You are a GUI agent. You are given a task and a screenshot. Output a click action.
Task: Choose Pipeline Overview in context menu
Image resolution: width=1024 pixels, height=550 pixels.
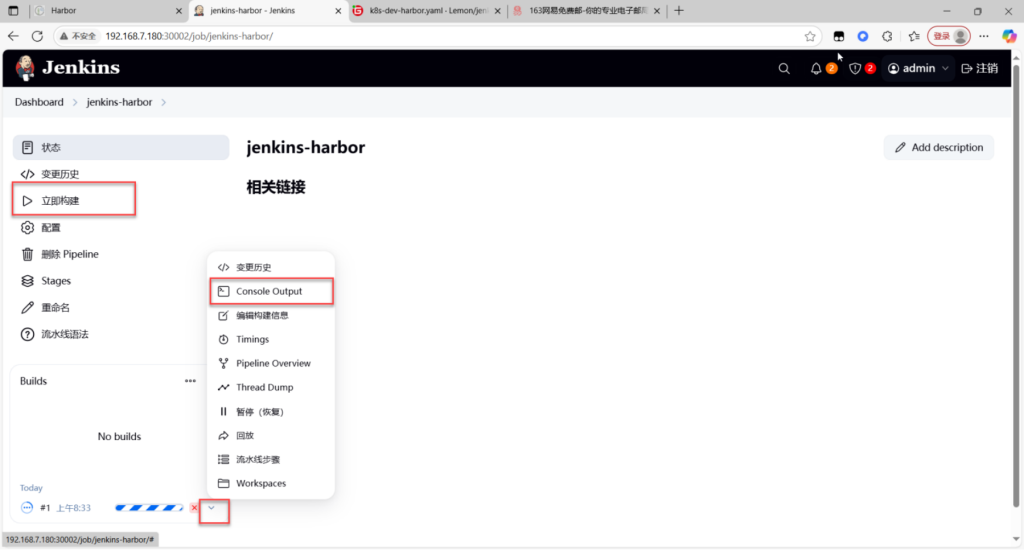(273, 363)
